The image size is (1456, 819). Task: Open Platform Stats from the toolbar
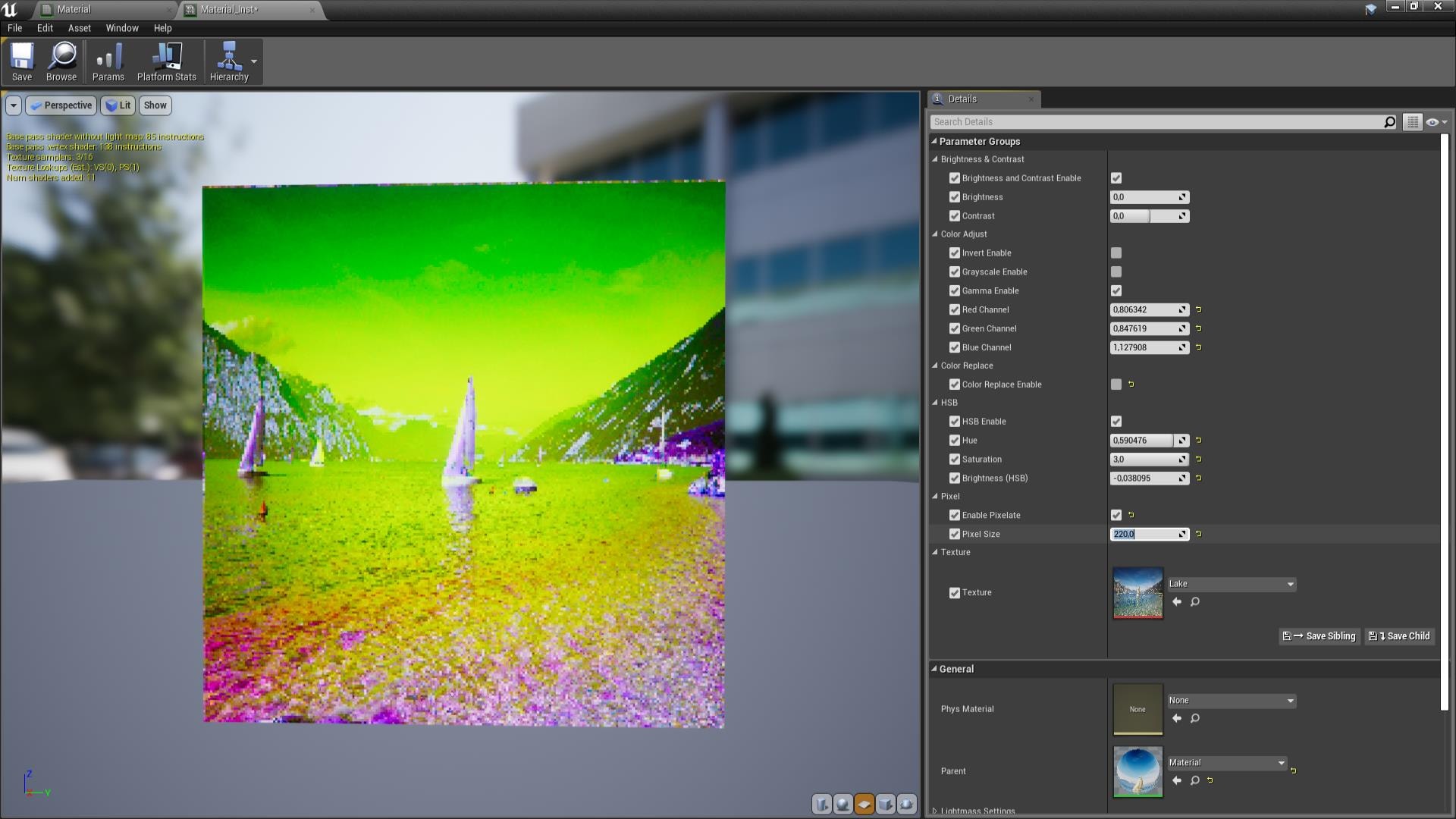click(x=165, y=61)
